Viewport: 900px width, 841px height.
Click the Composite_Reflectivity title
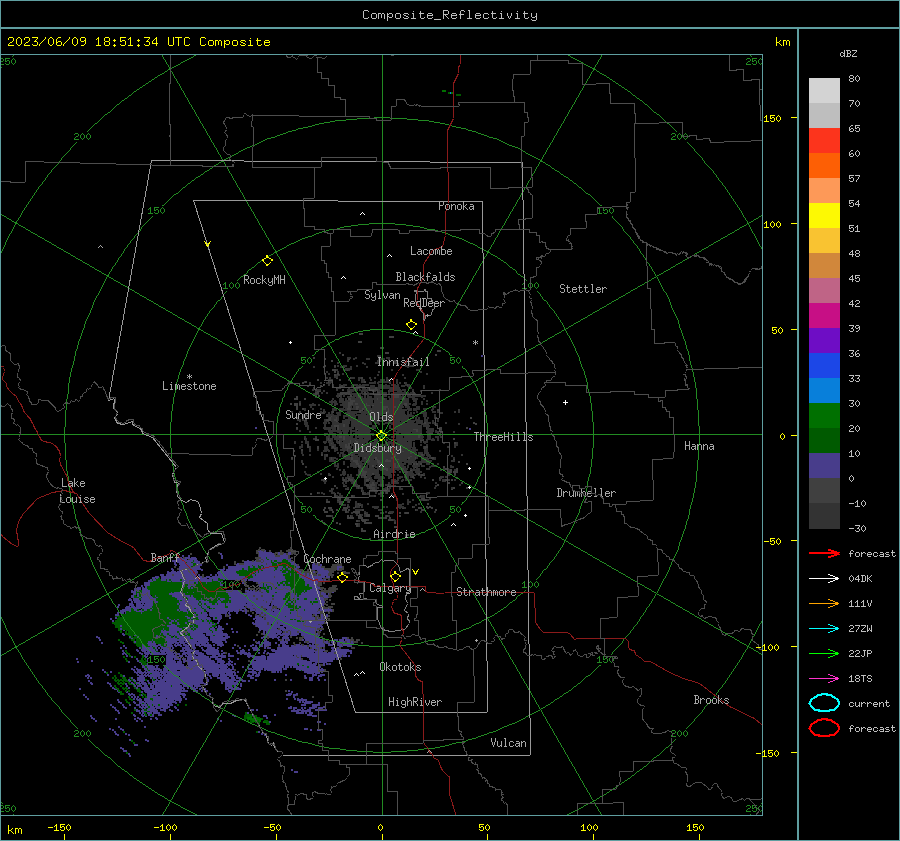pos(449,15)
